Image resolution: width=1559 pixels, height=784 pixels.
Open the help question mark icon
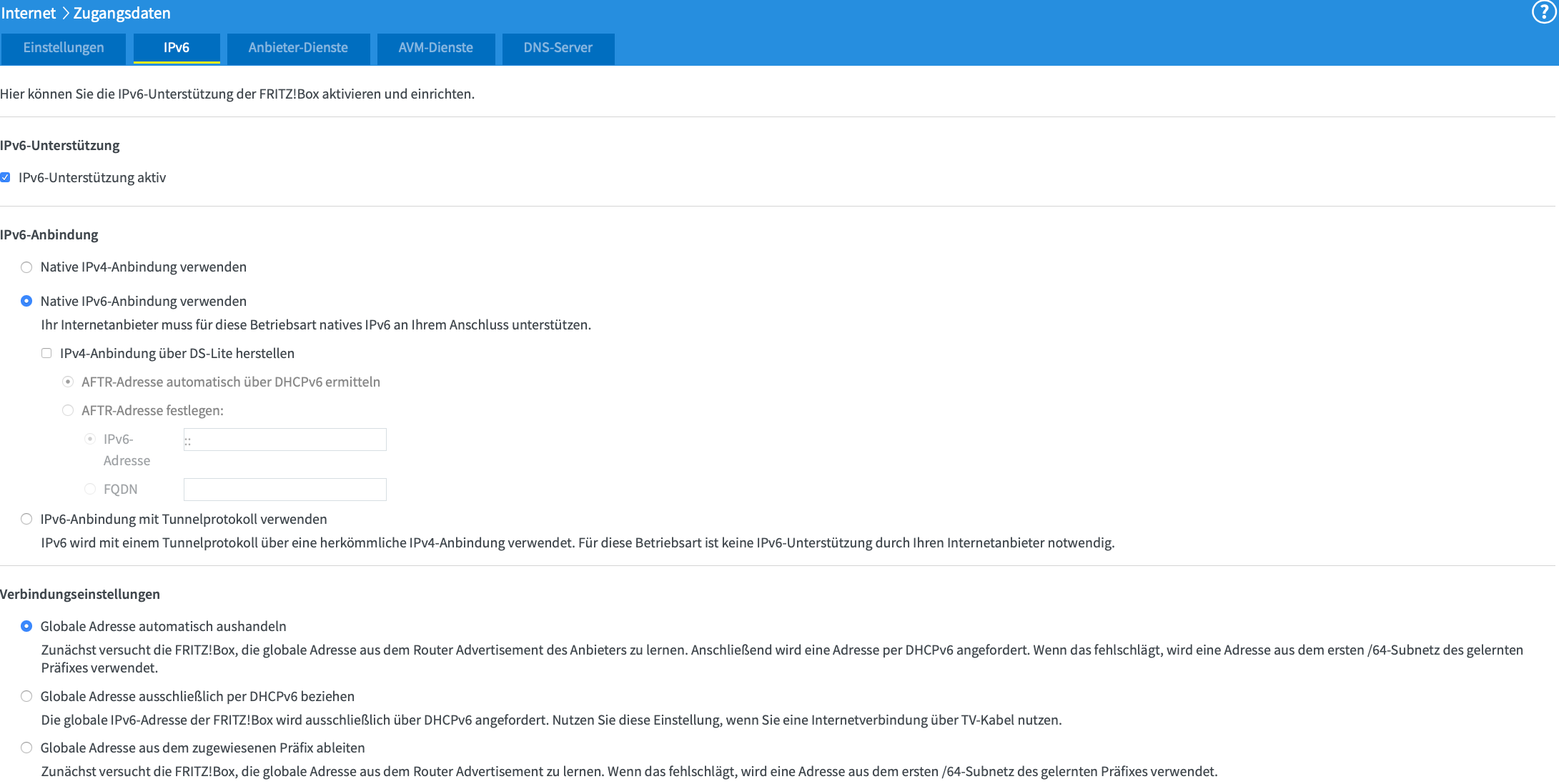point(1543,12)
